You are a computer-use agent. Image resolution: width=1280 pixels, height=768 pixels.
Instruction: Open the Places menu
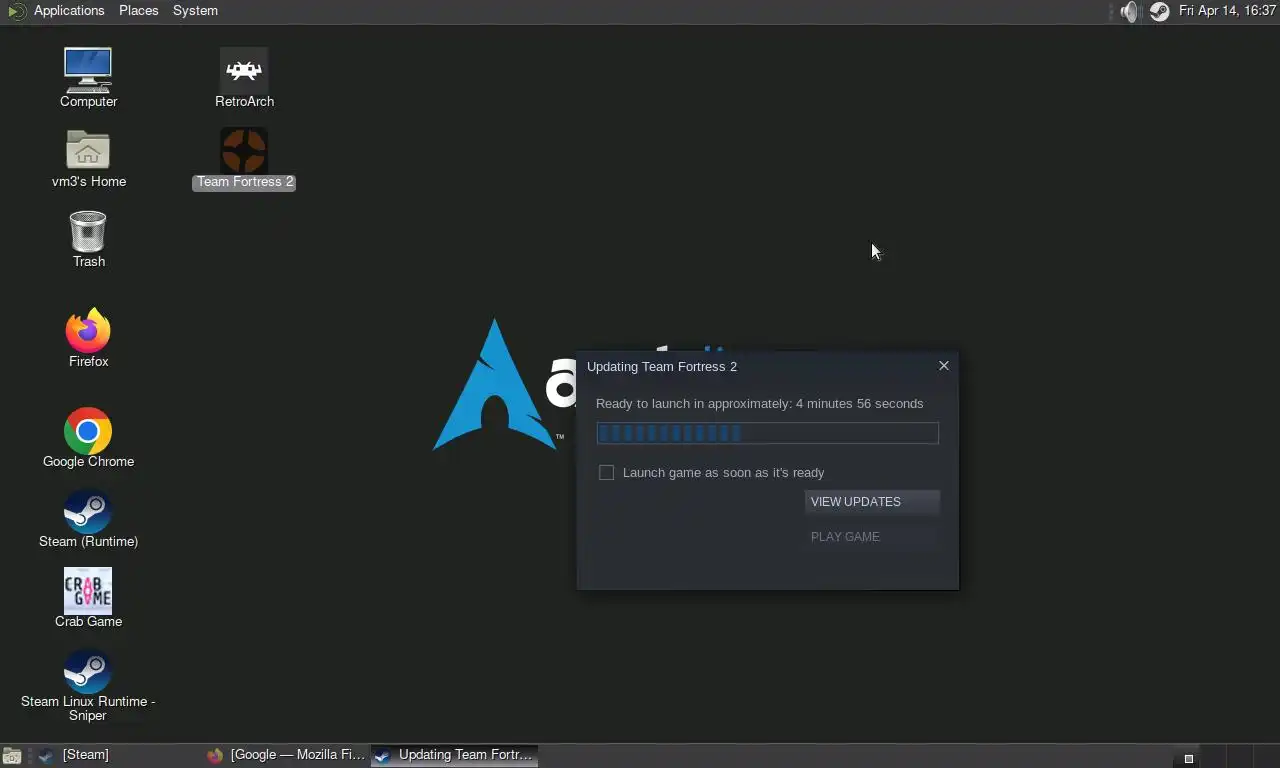pyautogui.click(x=139, y=11)
